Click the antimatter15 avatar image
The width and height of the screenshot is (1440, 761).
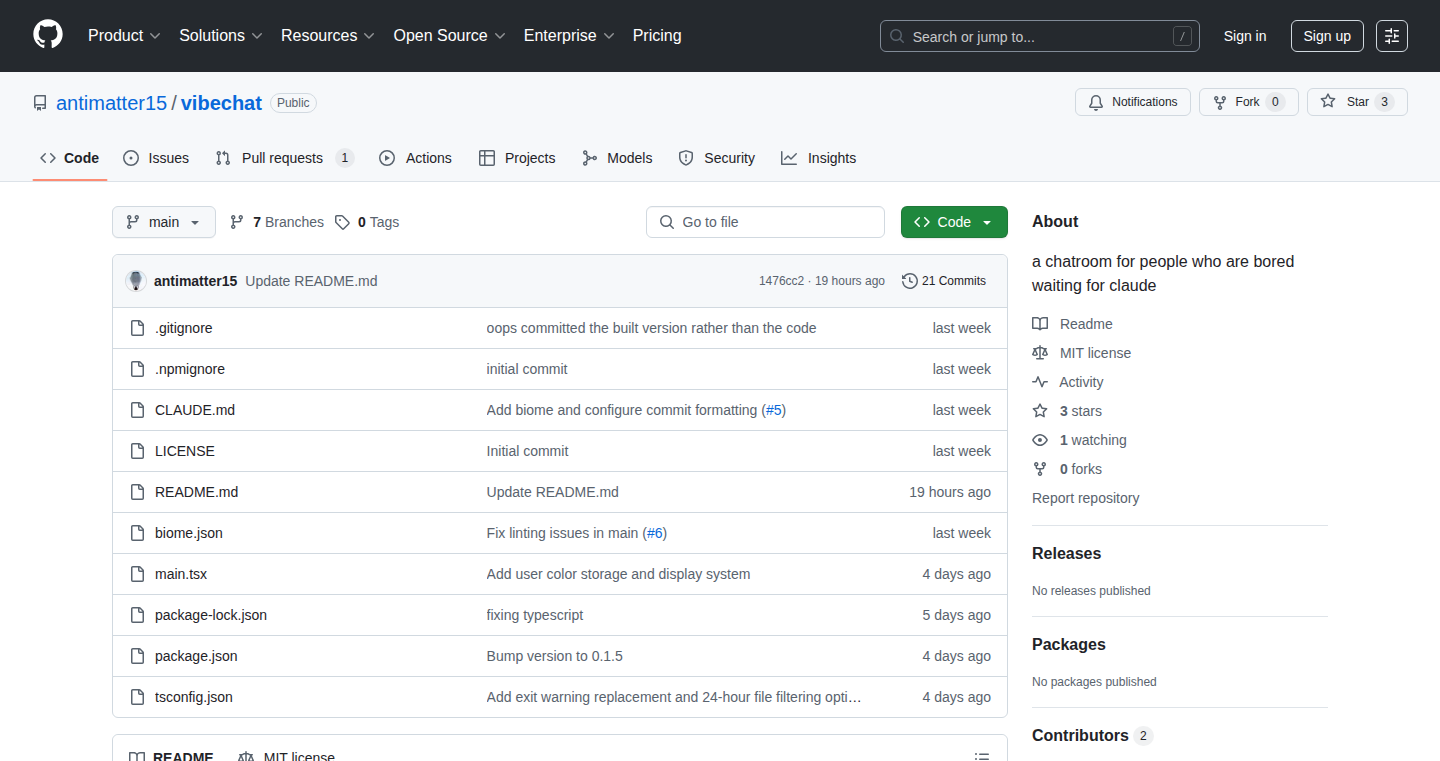pos(136,281)
